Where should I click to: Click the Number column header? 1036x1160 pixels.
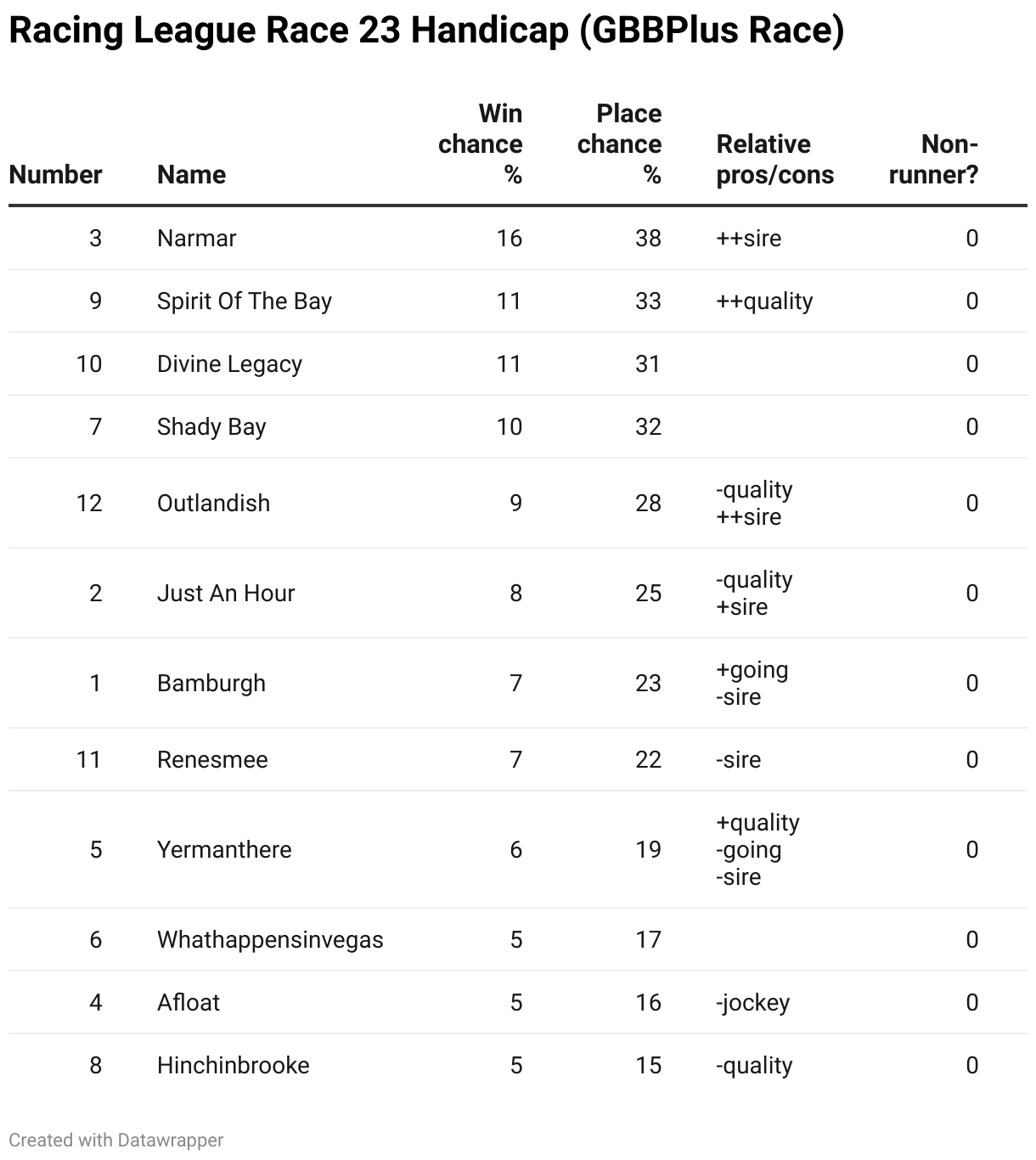coord(55,174)
